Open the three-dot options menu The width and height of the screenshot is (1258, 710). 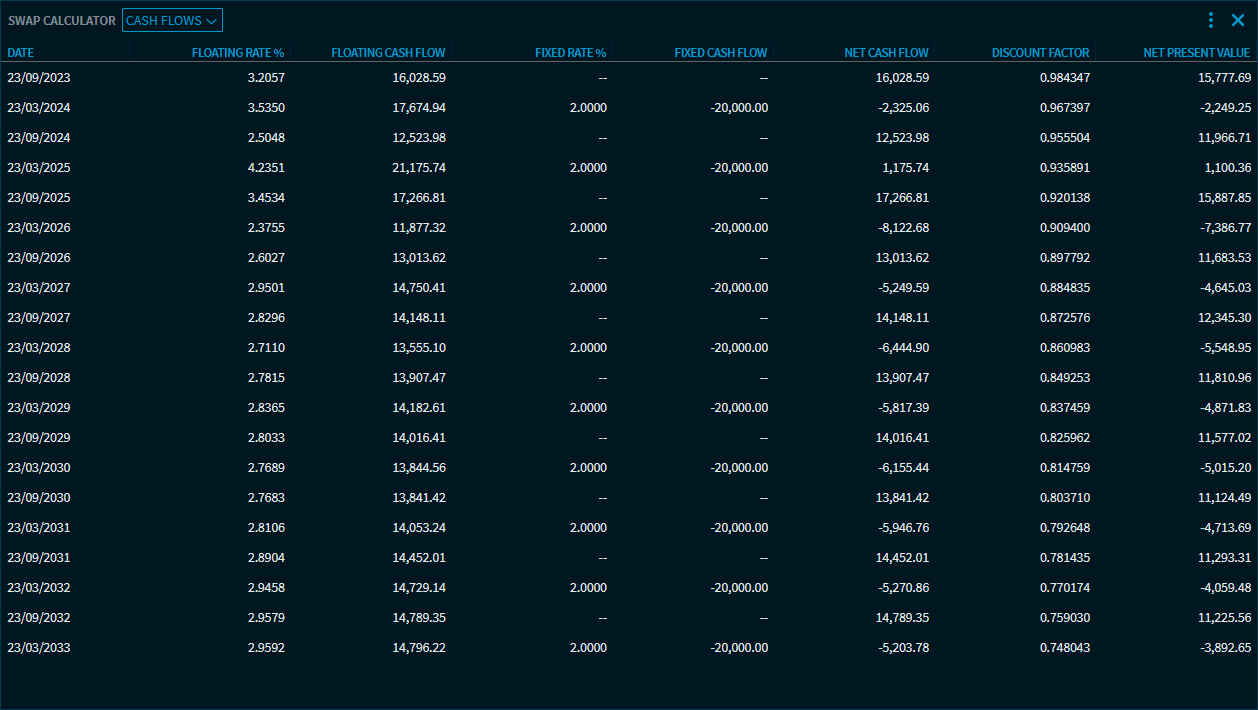1211,20
